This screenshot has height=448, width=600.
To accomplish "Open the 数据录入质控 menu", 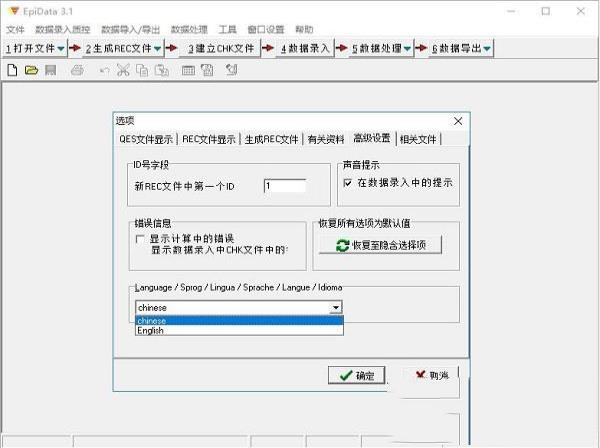I will (x=63, y=29).
